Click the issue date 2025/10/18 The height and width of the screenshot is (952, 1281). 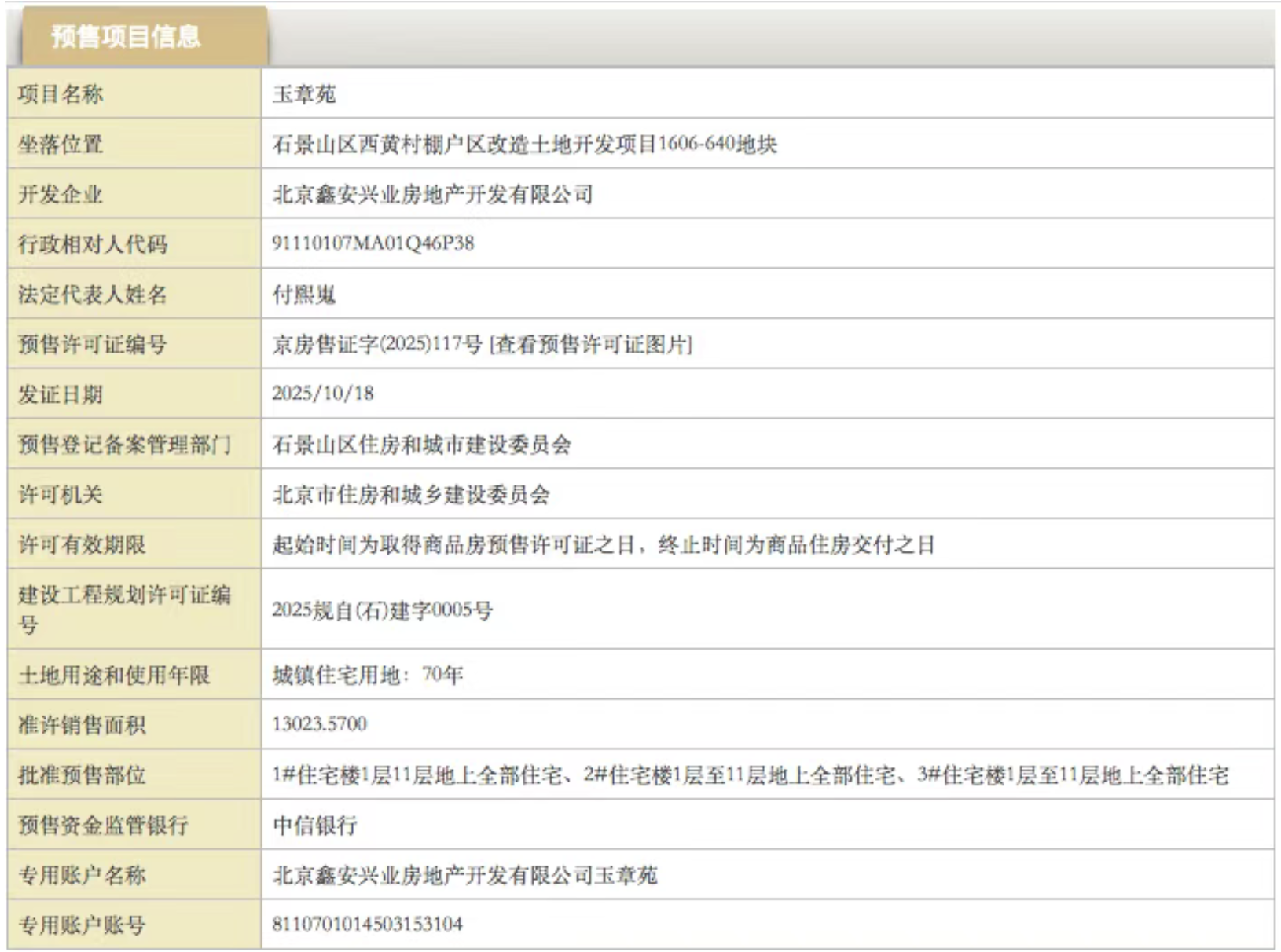click(x=323, y=394)
